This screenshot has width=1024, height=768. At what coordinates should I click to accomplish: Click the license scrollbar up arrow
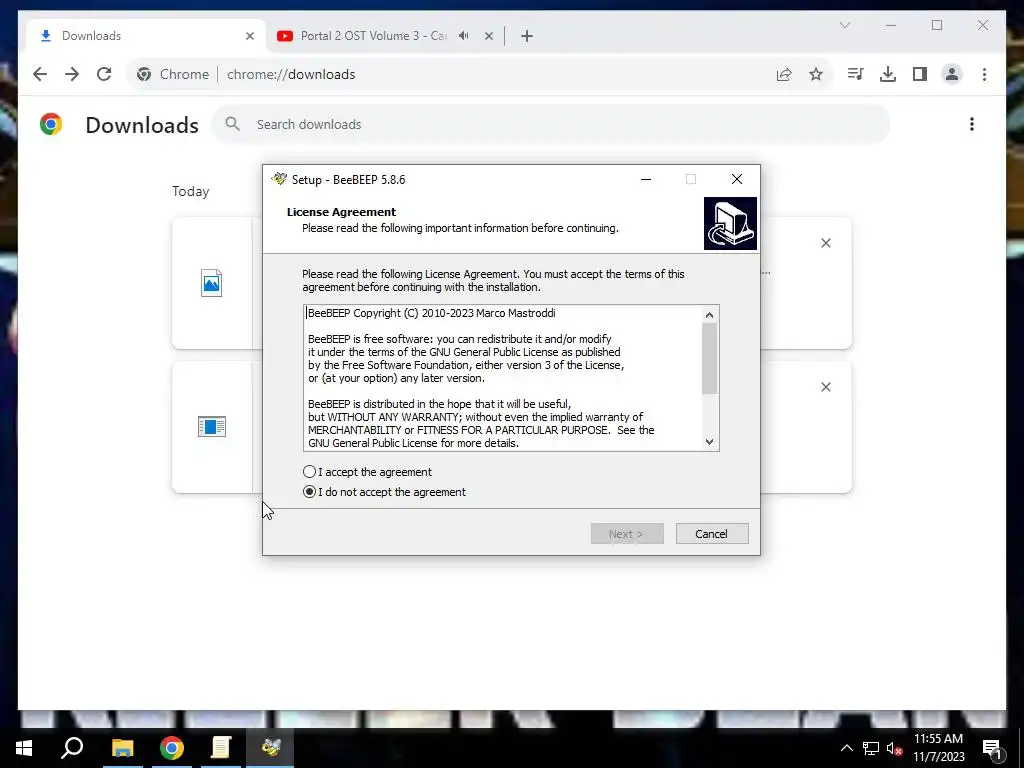tap(710, 315)
